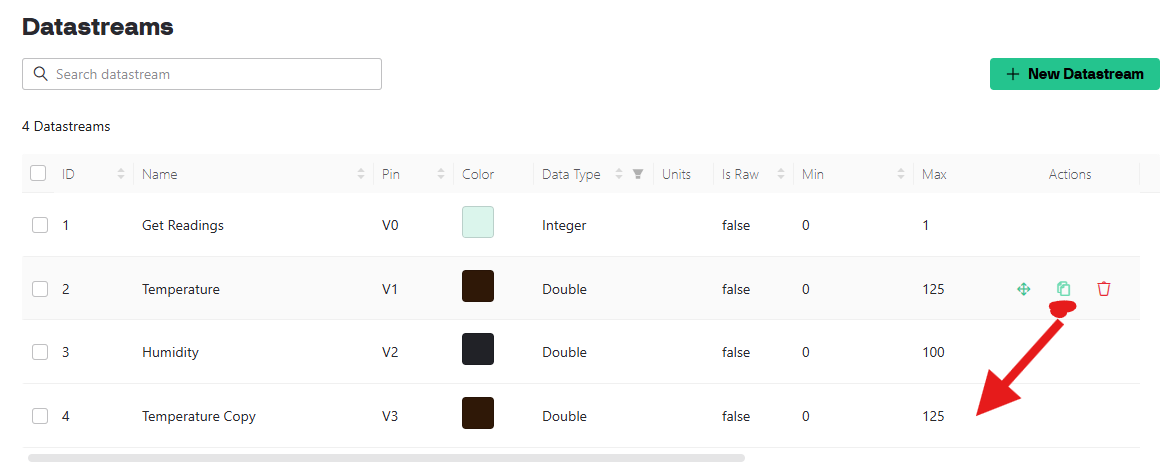Open the Temperature Copy datastream name
Image resolution: width=1165 pixels, height=474 pixels.
[x=198, y=416]
